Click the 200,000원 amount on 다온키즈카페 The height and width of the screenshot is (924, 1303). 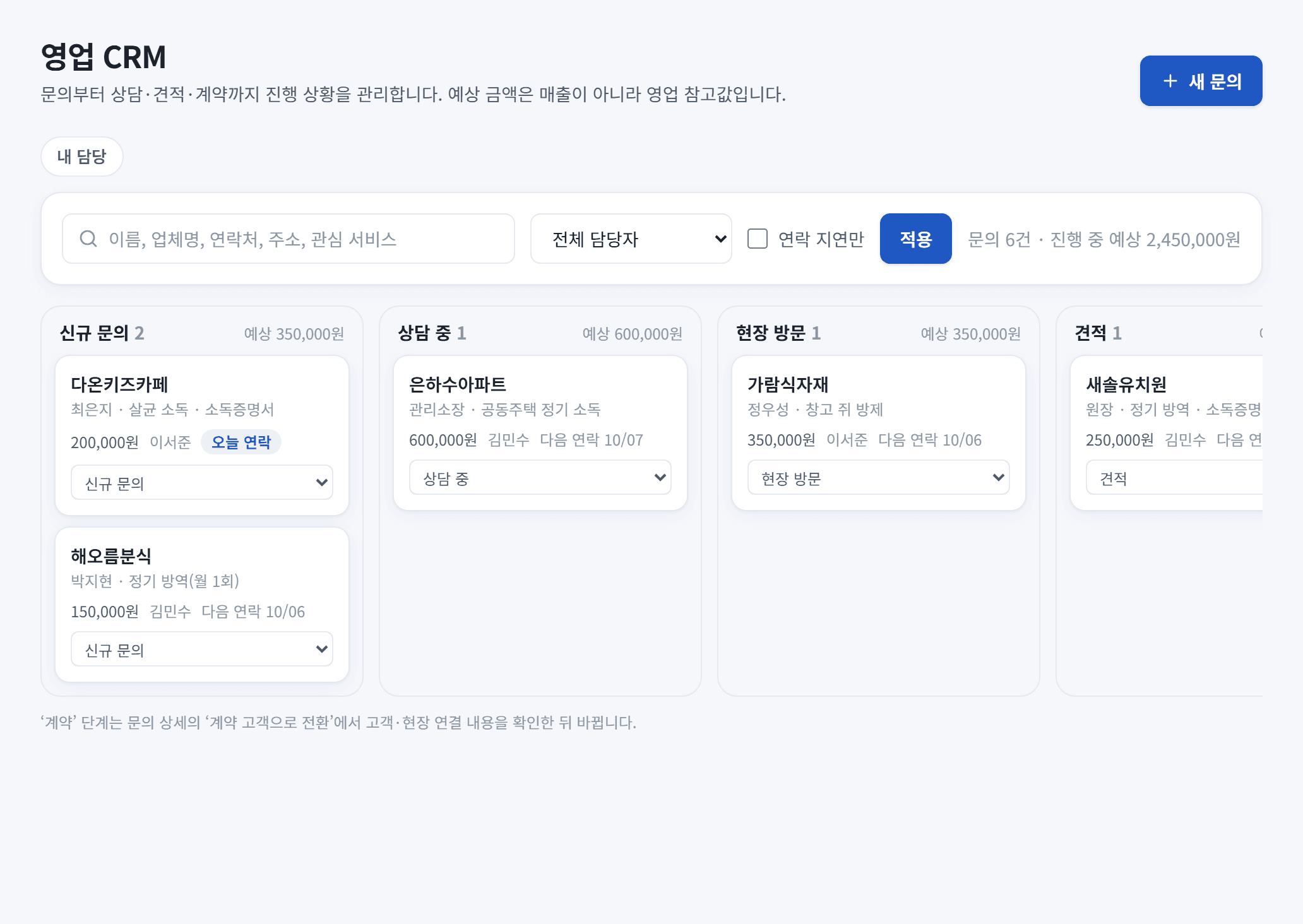(x=105, y=442)
